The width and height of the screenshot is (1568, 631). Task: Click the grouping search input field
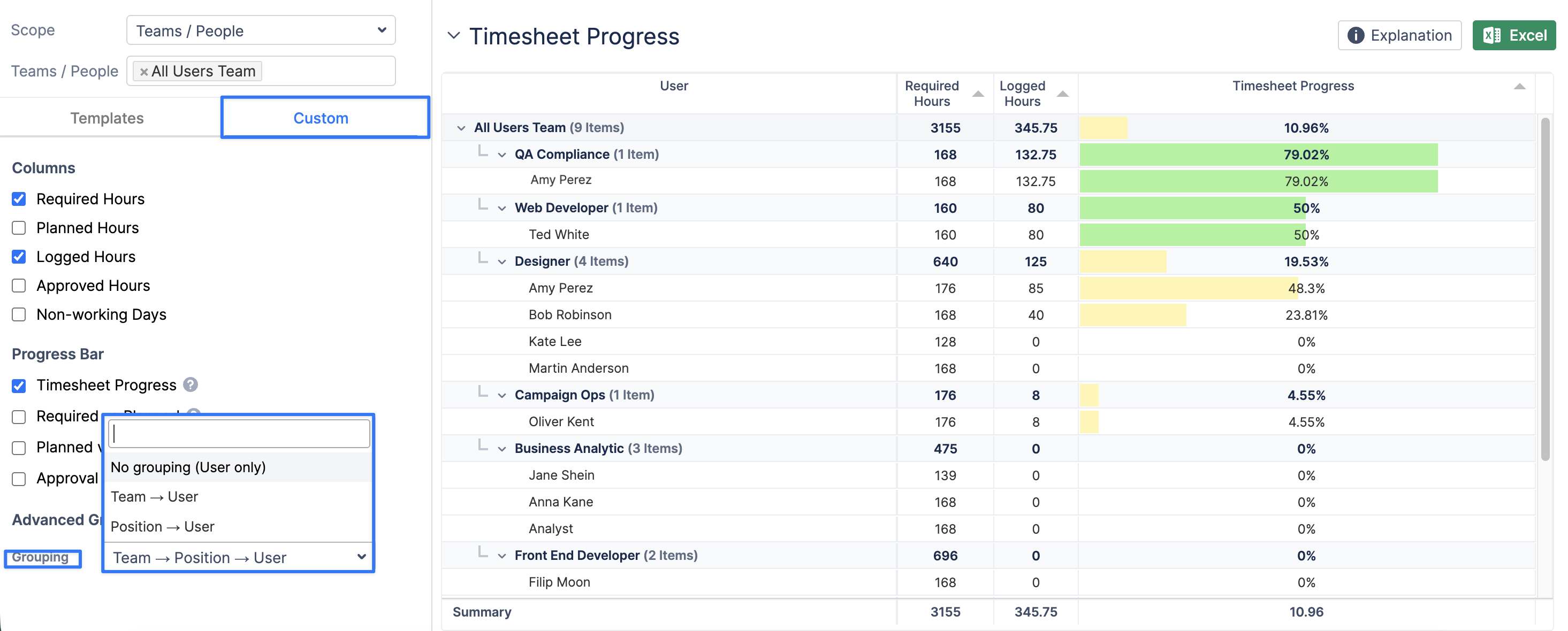(x=239, y=433)
